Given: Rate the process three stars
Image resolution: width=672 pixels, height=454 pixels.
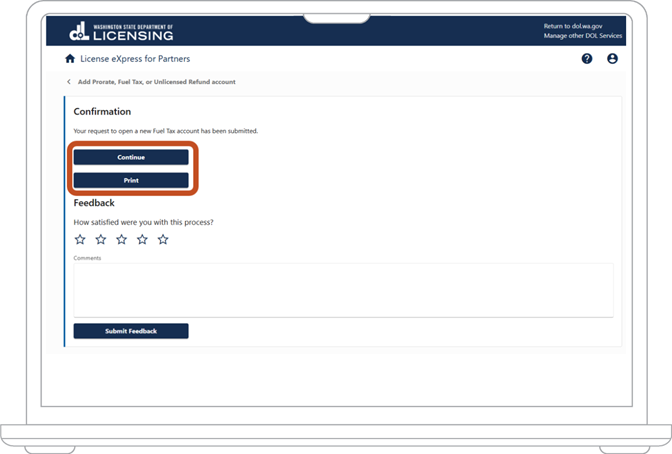Looking at the screenshot, I should (122, 239).
